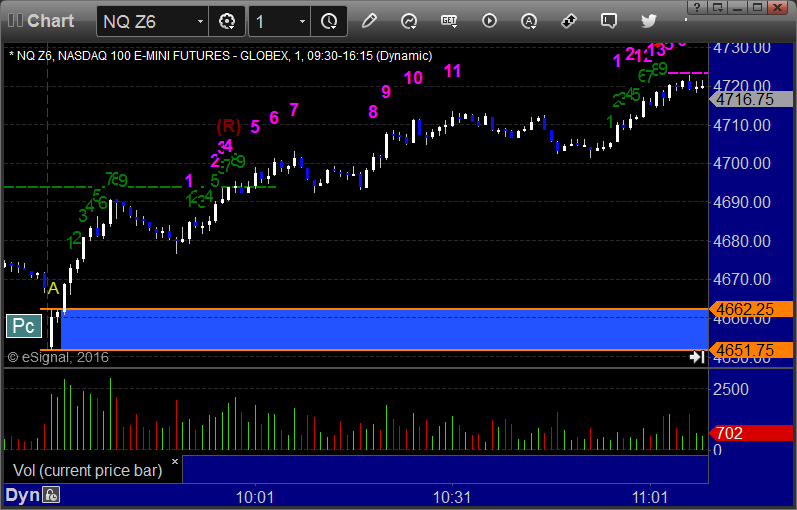Click the magenta count number 10
The height and width of the screenshot is (510, 797).
413,78
